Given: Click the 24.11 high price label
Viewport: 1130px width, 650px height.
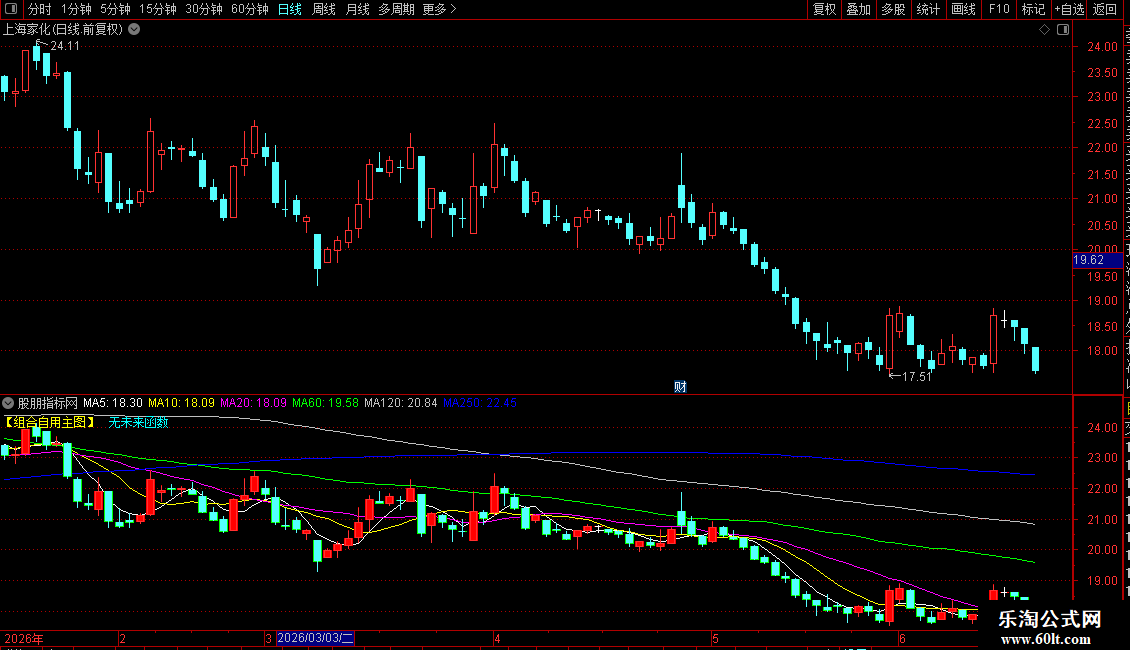Looking at the screenshot, I should tap(65, 46).
